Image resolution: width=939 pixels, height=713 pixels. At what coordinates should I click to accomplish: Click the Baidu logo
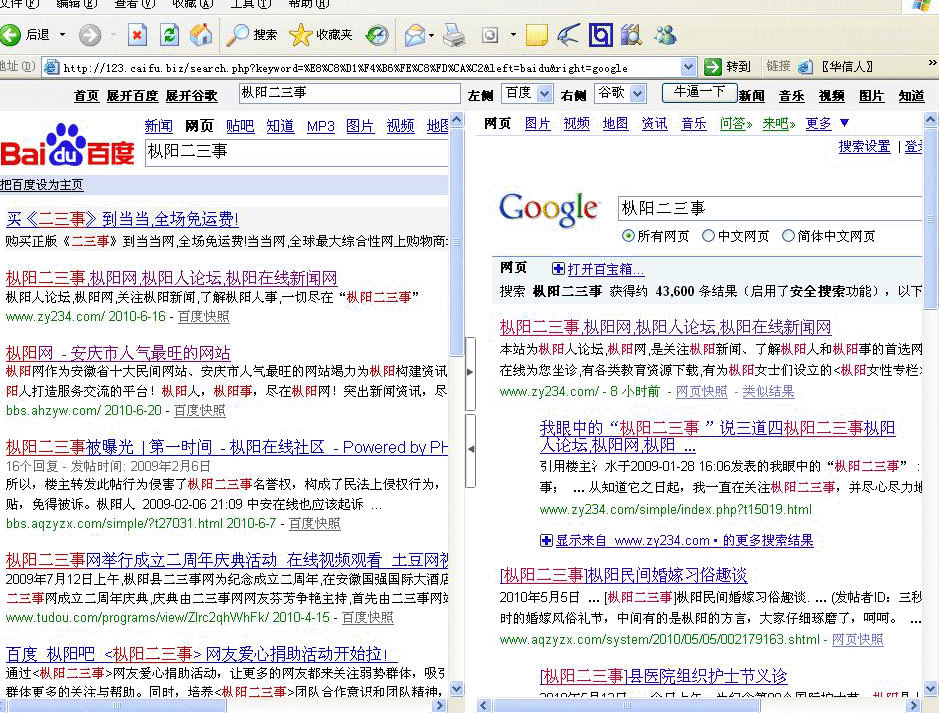click(67, 145)
